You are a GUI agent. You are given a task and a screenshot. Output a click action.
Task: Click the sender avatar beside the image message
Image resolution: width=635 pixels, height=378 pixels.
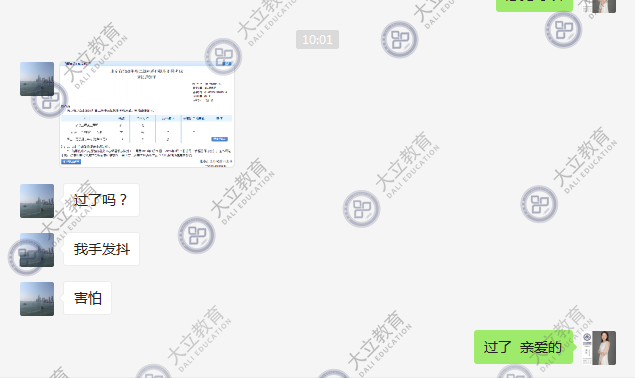[x=37, y=79]
